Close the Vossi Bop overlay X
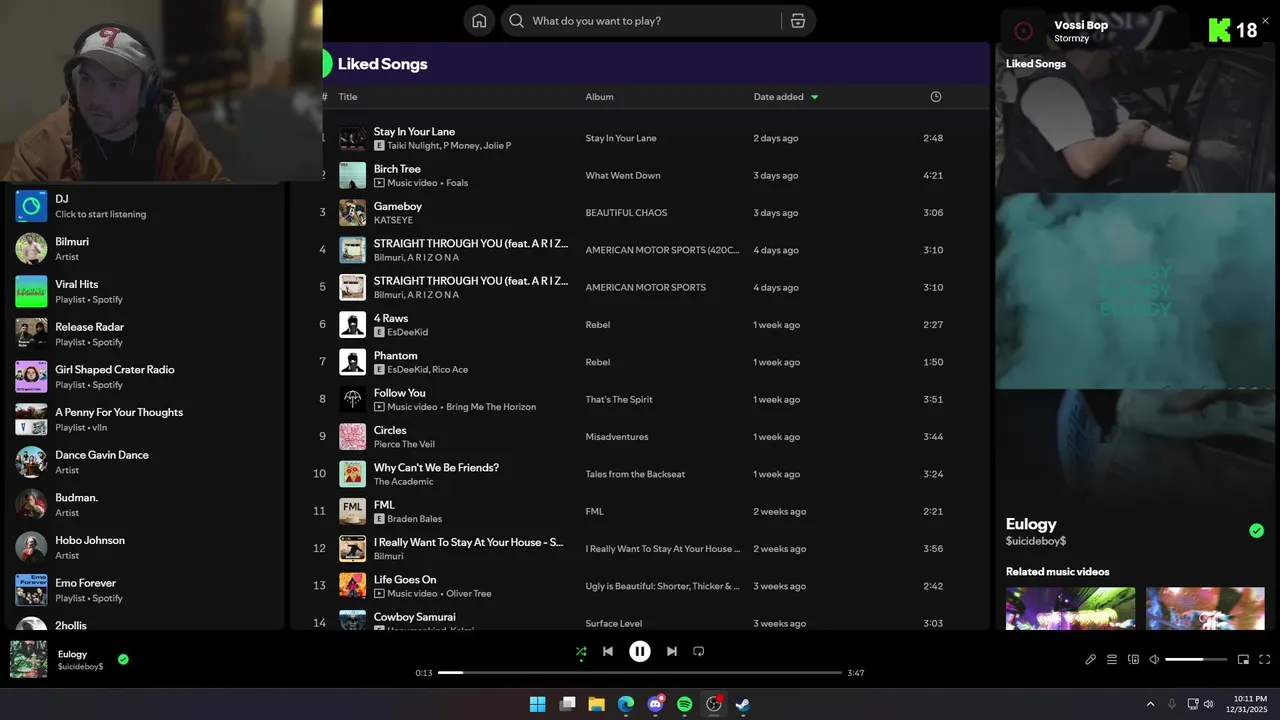The image size is (1280, 720). tap(1265, 21)
